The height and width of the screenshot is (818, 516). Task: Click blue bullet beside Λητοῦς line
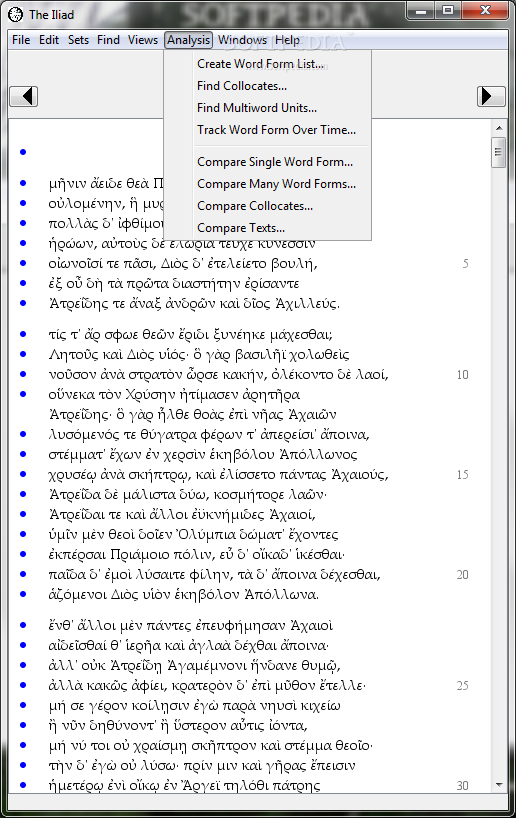point(23,354)
